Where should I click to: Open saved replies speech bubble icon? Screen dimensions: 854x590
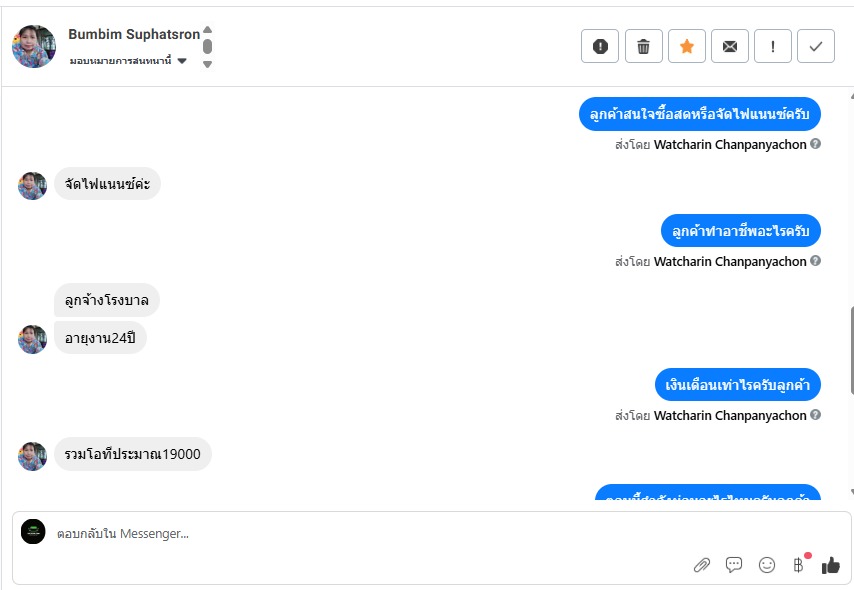[734, 565]
